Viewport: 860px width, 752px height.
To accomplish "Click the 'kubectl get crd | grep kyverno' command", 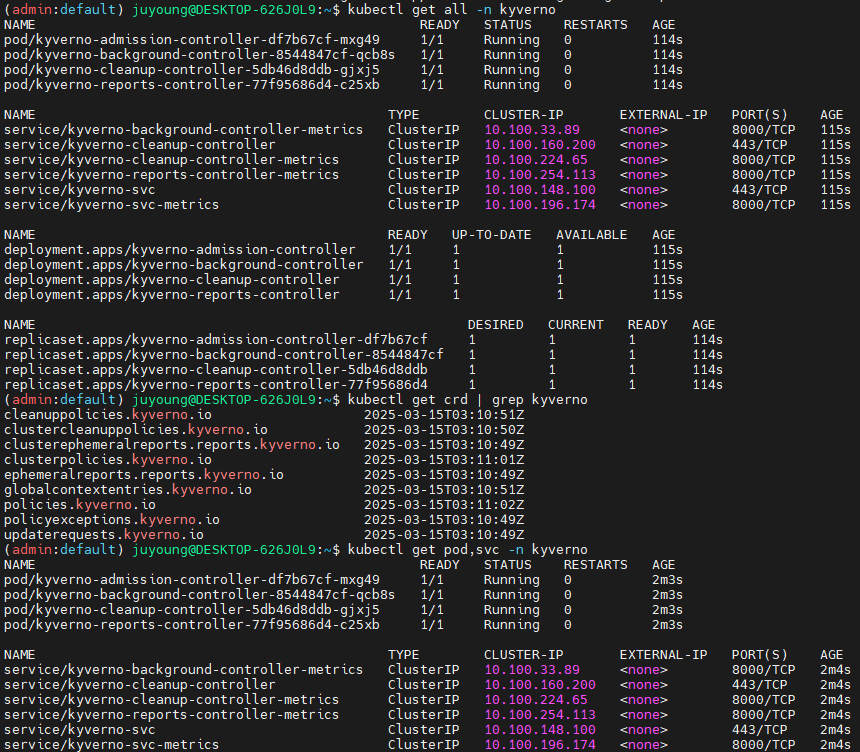I will coord(467,399).
